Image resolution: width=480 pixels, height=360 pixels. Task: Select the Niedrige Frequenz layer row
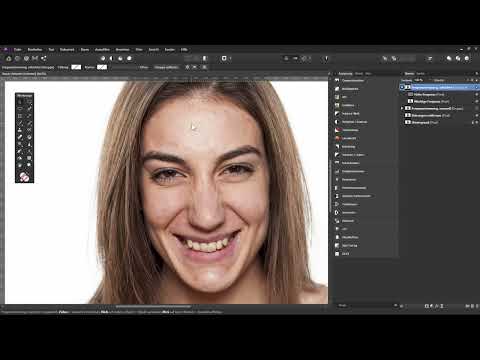coord(439,101)
